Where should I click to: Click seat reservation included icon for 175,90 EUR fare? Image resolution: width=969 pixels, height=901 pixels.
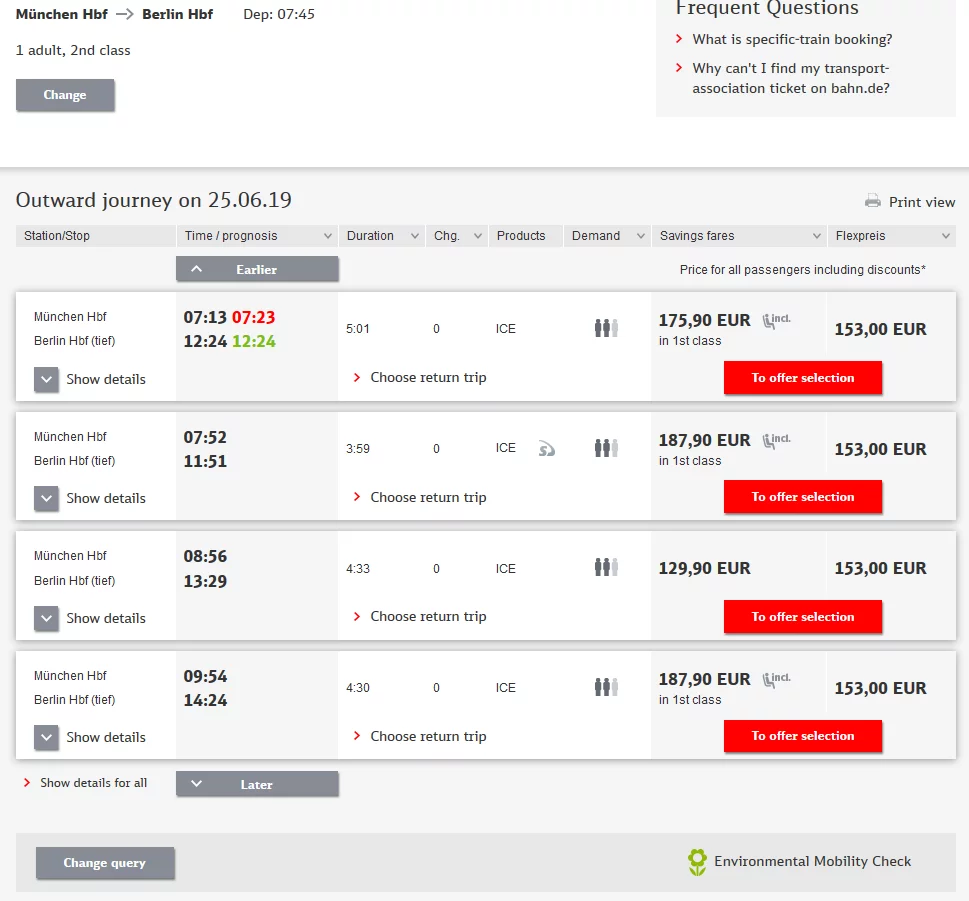click(x=776, y=321)
